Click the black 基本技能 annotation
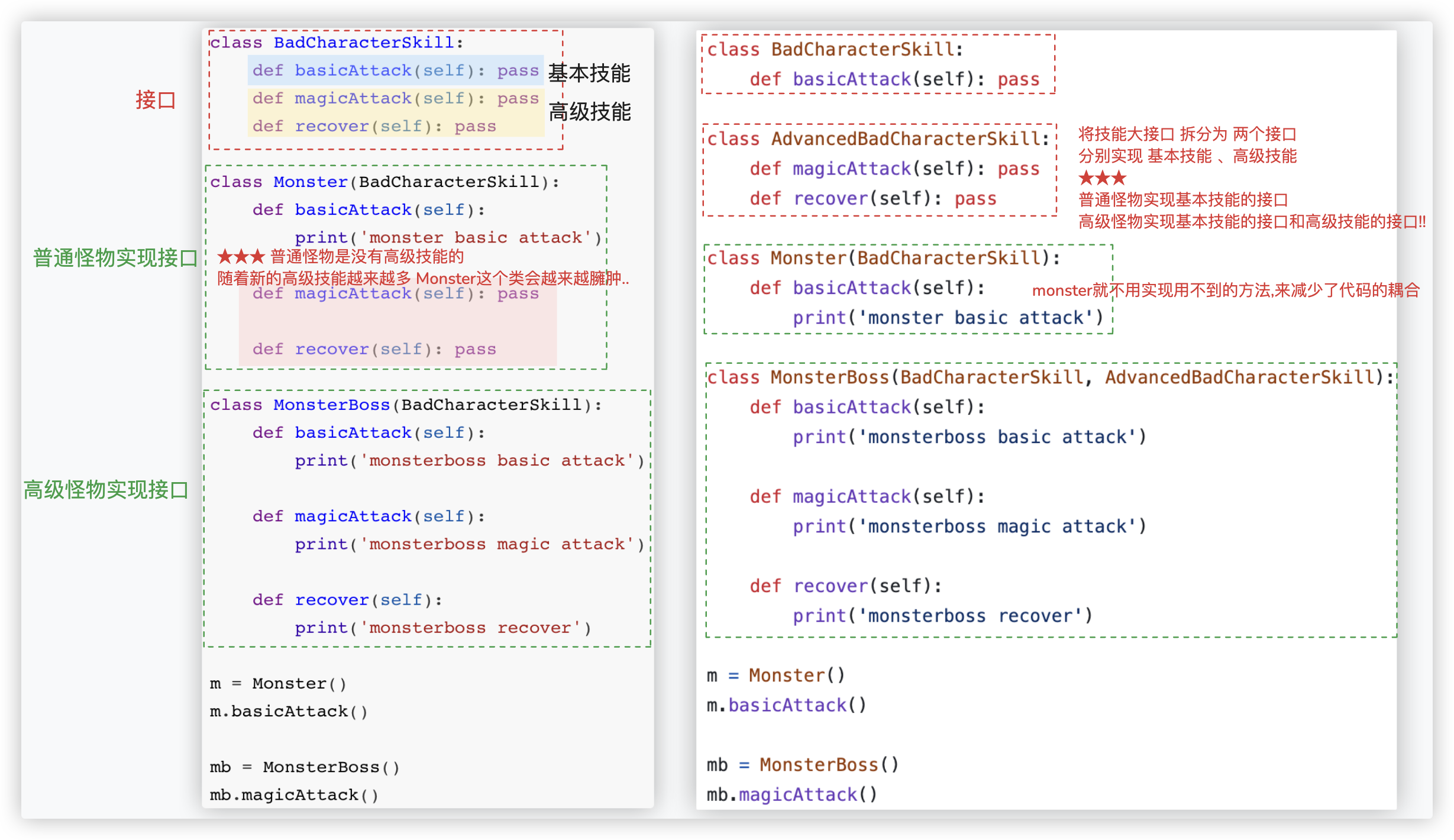This screenshot has width=1454, height=840. click(589, 73)
